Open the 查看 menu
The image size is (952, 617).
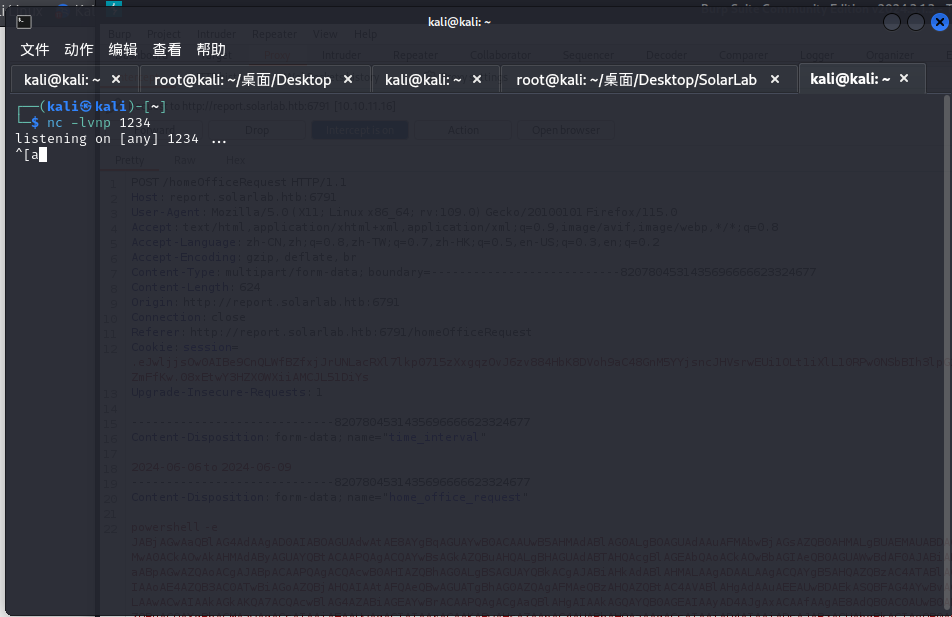click(x=167, y=50)
